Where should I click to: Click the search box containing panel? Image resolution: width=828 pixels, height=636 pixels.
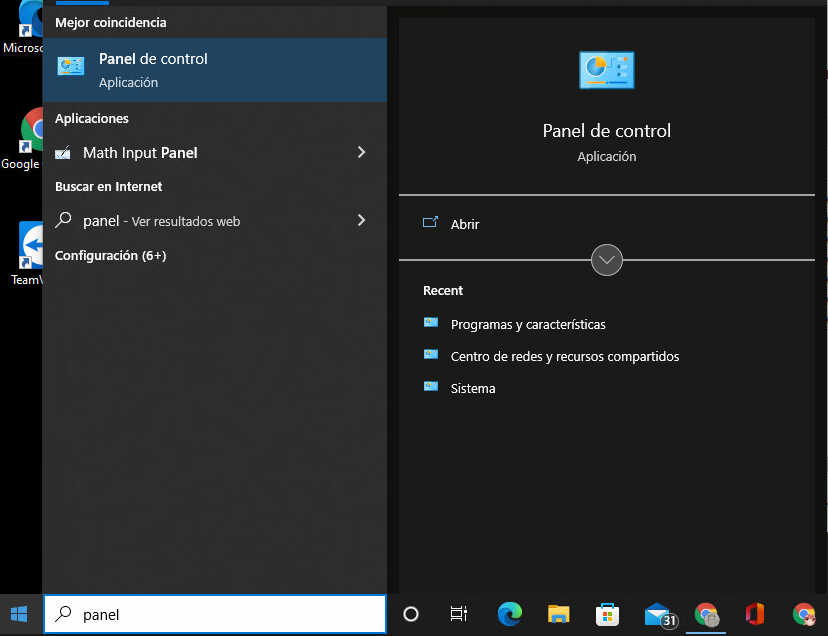click(x=214, y=614)
